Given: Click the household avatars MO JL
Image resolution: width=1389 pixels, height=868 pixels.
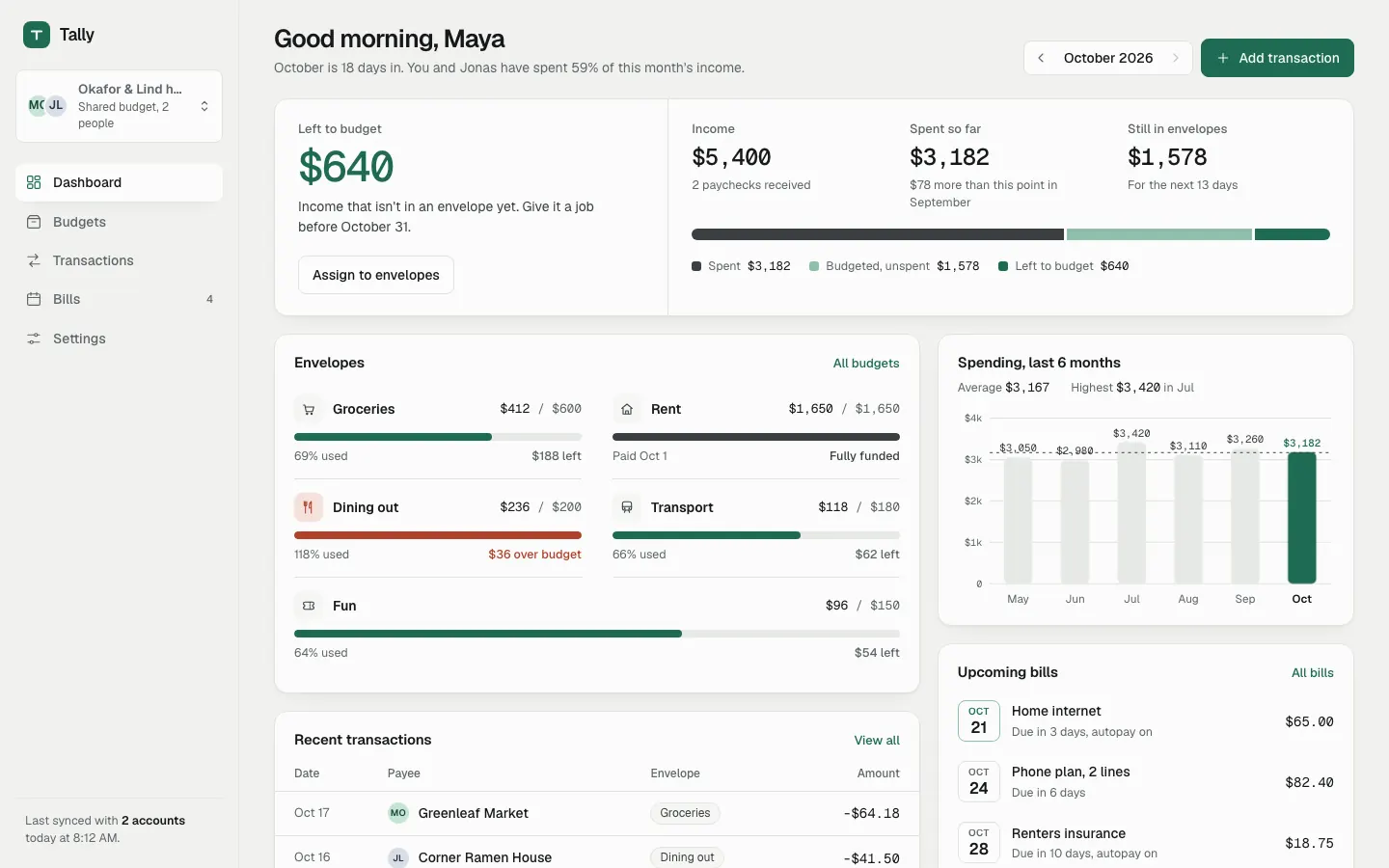Looking at the screenshot, I should click(47, 106).
